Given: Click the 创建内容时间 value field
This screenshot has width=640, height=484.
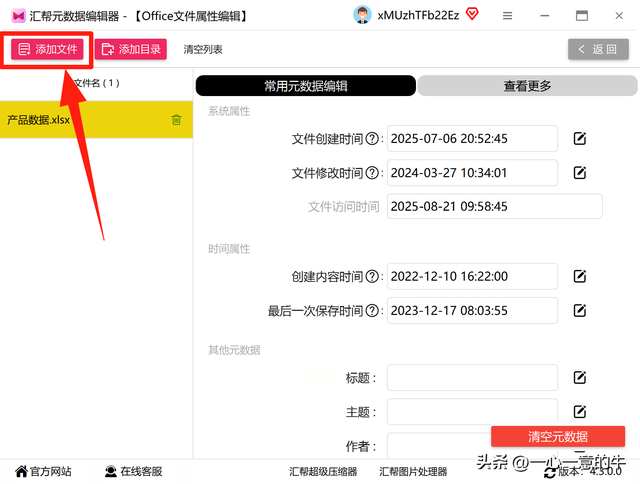Looking at the screenshot, I should click(x=472, y=276).
